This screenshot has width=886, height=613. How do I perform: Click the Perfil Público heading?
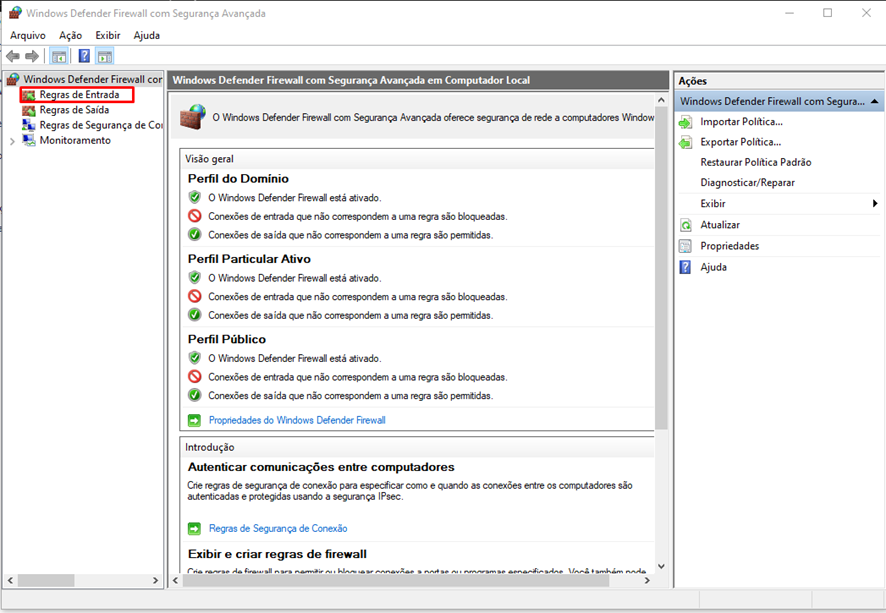point(227,339)
